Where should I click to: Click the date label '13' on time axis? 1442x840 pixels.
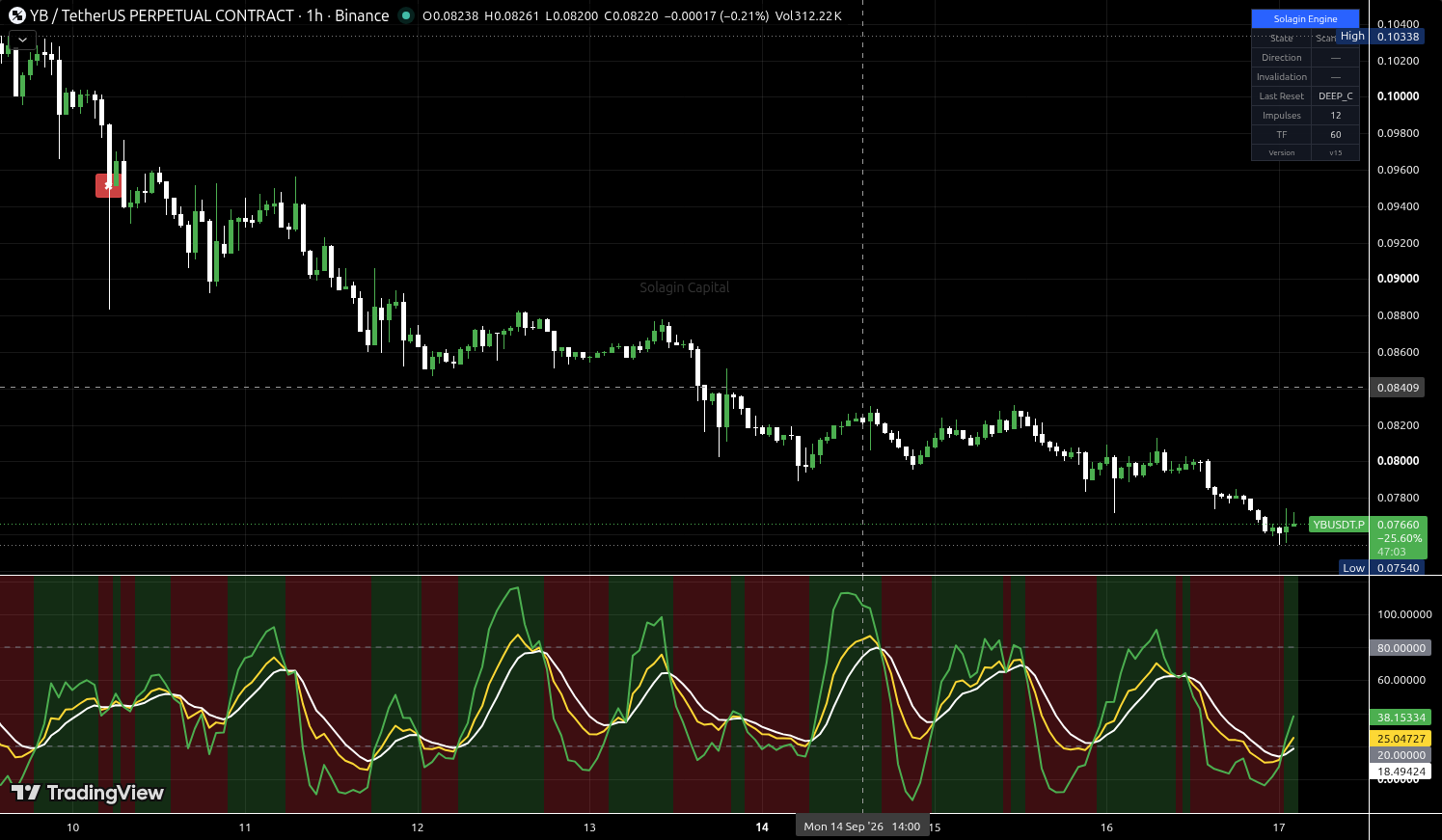coord(590,827)
